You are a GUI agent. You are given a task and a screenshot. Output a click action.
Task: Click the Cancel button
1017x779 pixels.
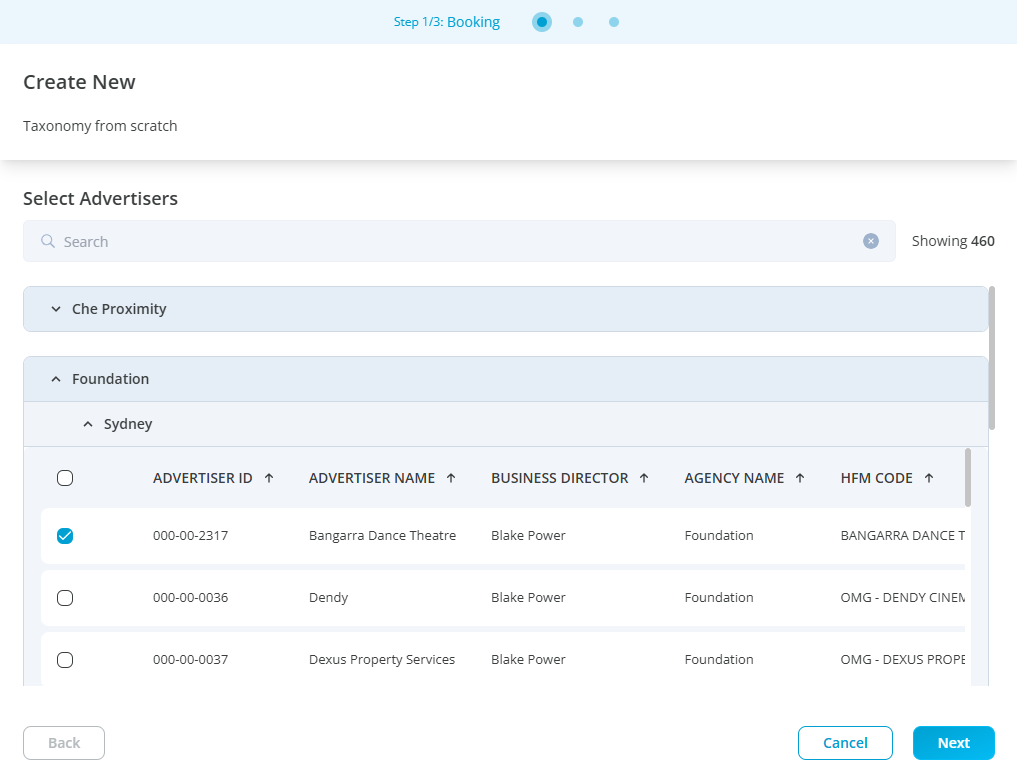845,743
